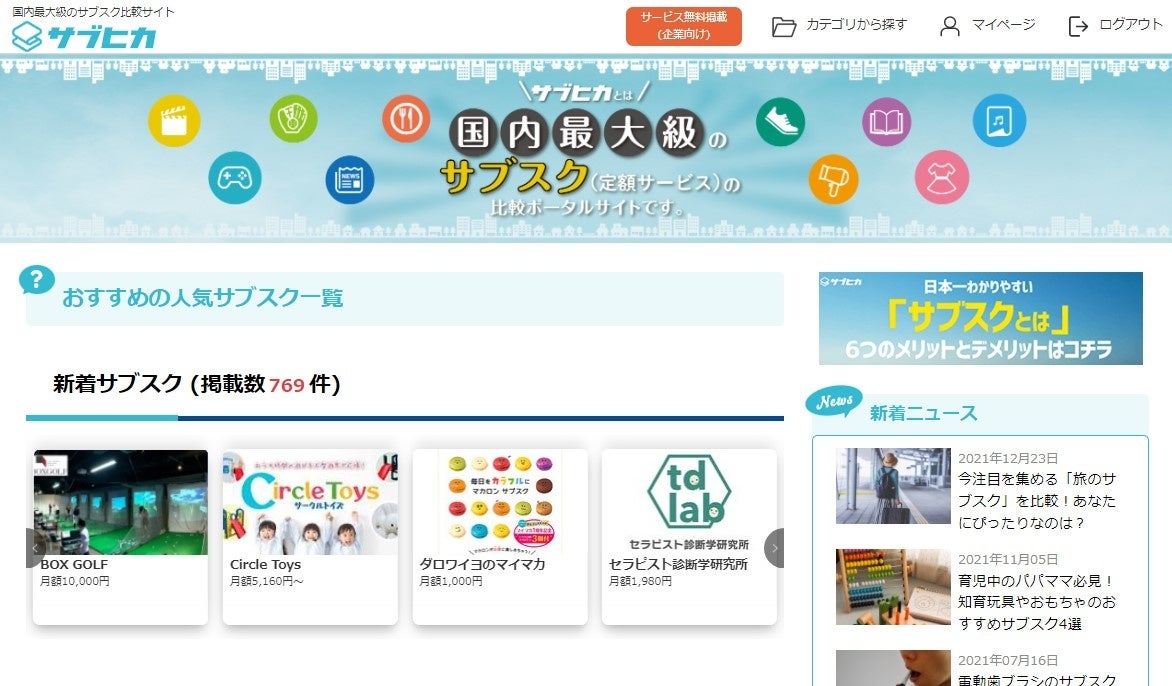This screenshot has width=1172, height=686.
Task: Click the 月額1,000円 price text
Action: (451, 581)
